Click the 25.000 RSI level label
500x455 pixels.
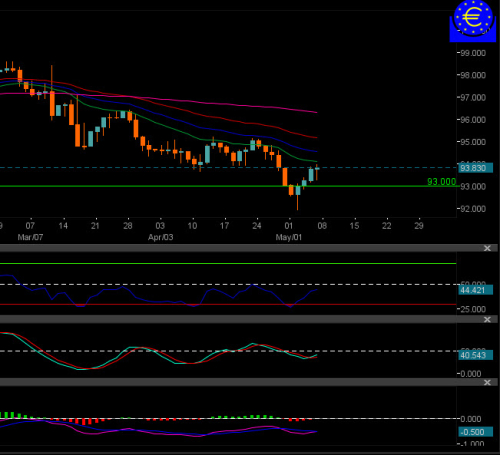coord(473,309)
